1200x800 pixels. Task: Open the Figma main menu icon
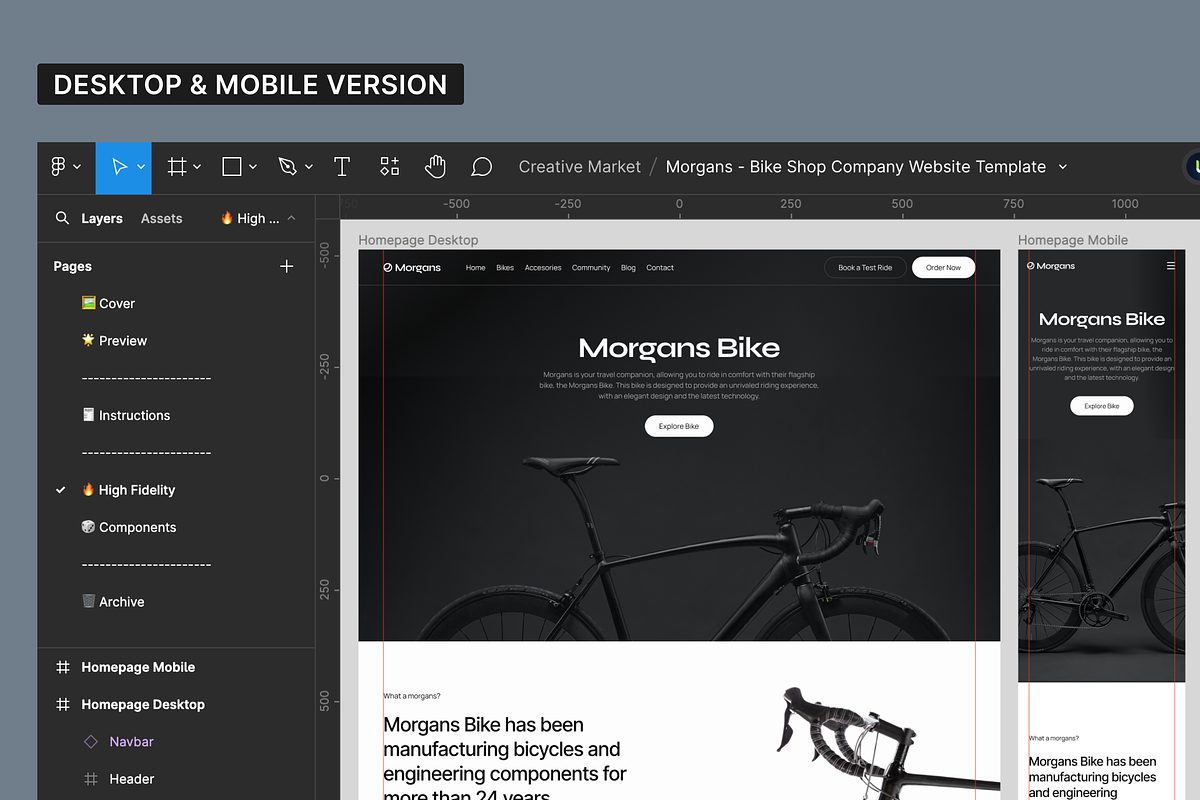coord(58,167)
